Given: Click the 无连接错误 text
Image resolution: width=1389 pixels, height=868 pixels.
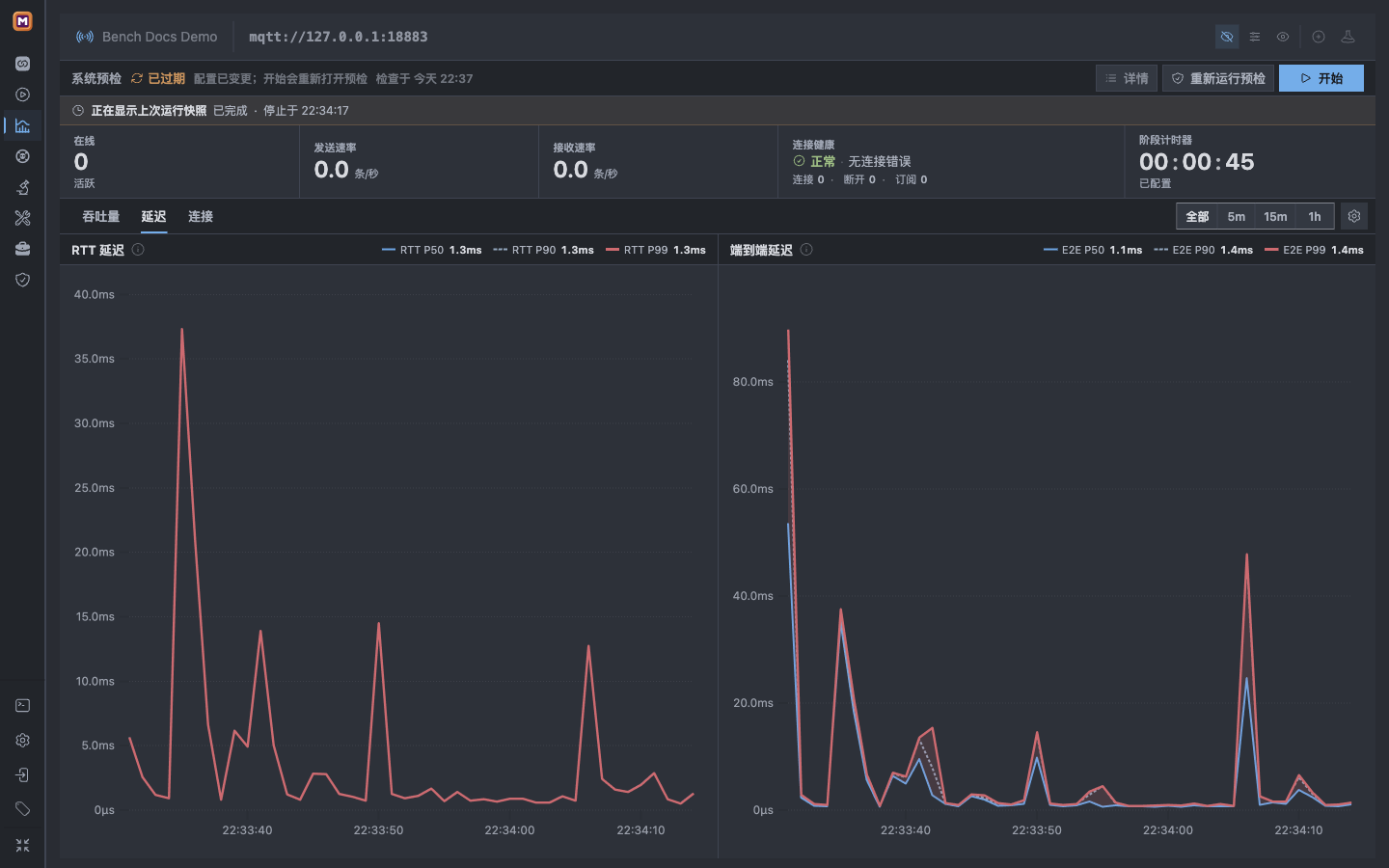Looking at the screenshot, I should [x=880, y=161].
